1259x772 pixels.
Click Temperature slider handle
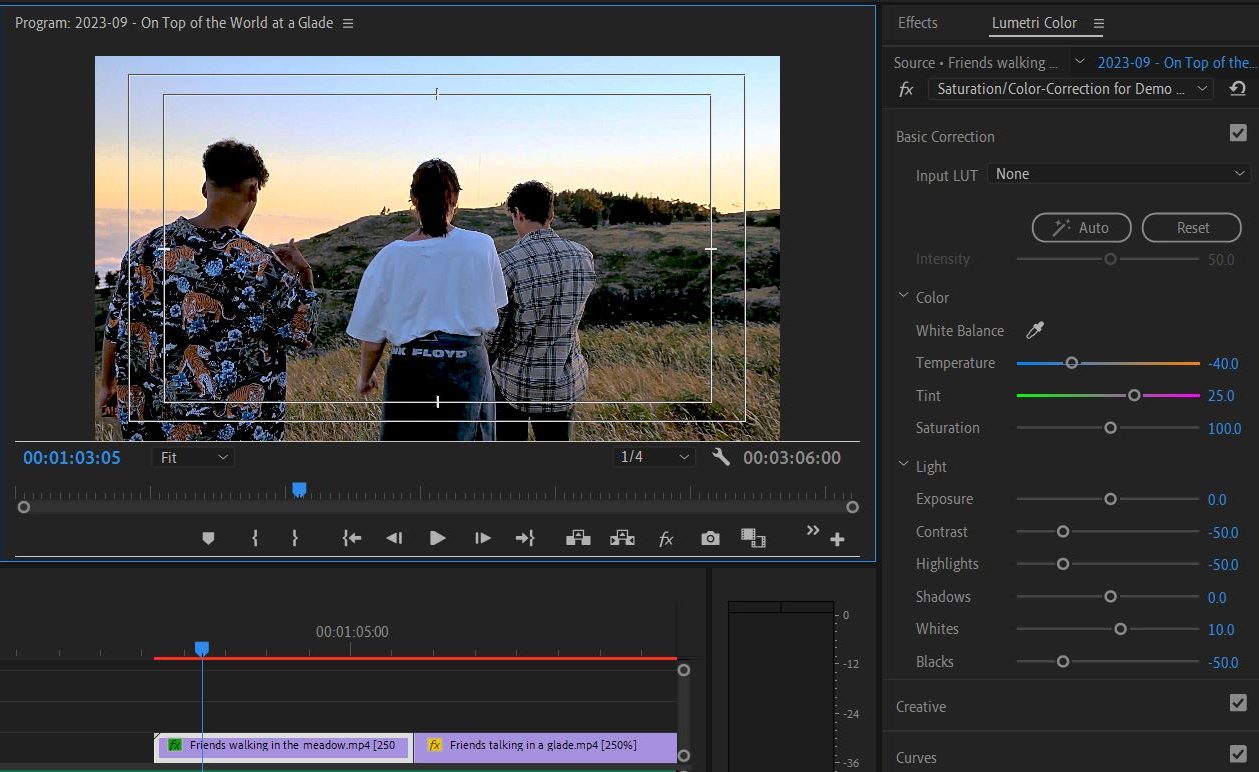click(x=1072, y=363)
